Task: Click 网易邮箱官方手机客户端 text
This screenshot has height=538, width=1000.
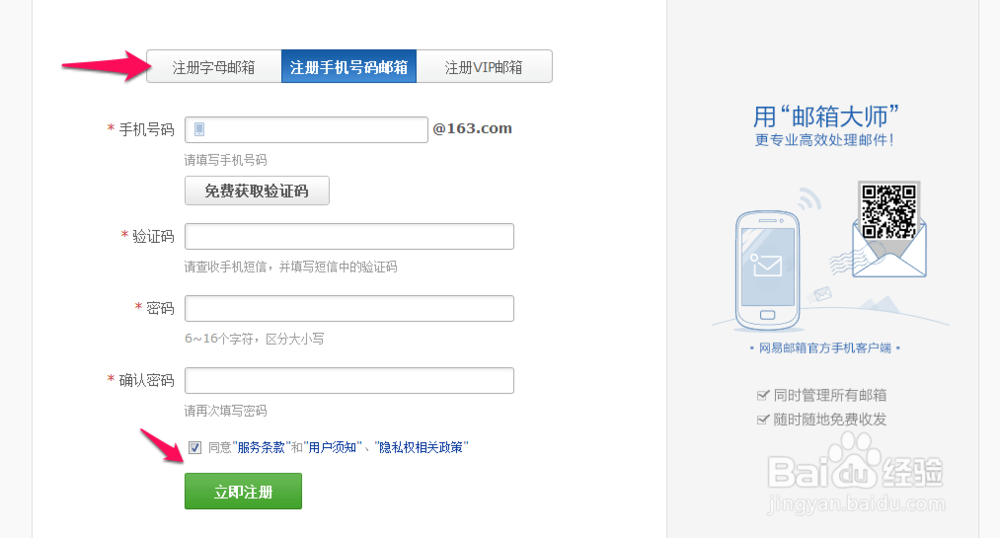Action: pos(825,348)
